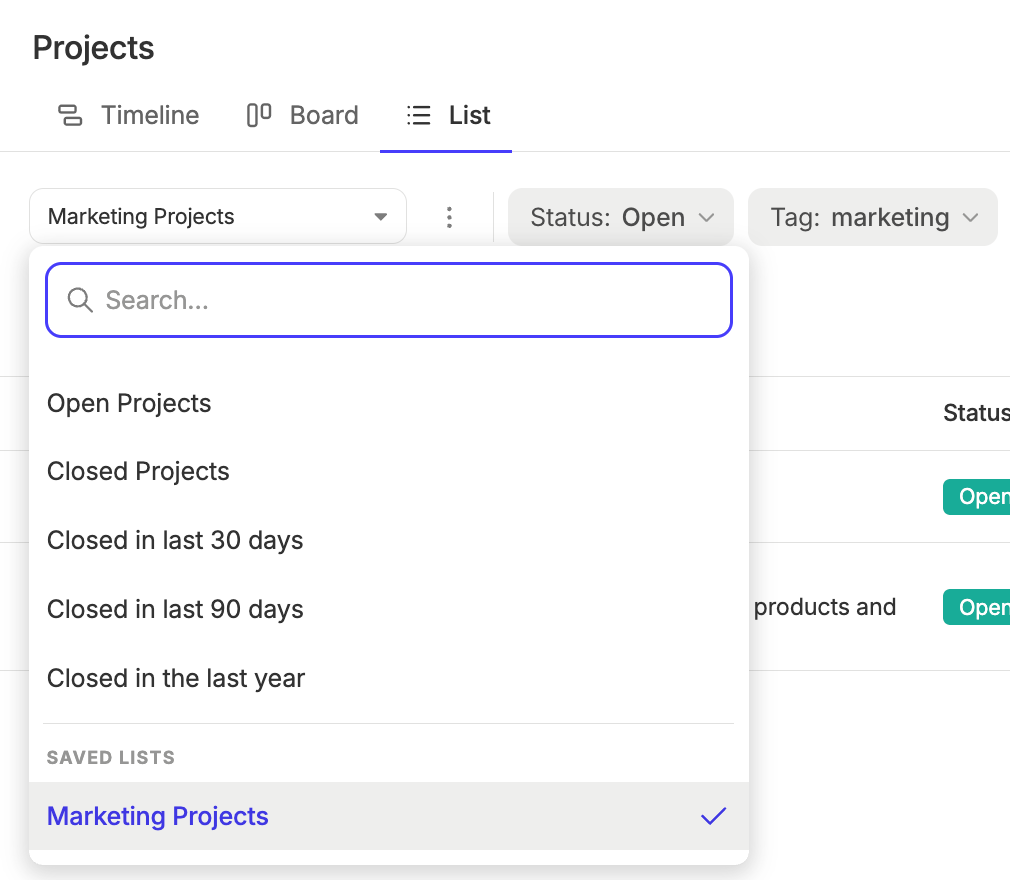Viewport: 1010px width, 880px height.
Task: Focus the Search field in dropdown
Action: pos(389,300)
